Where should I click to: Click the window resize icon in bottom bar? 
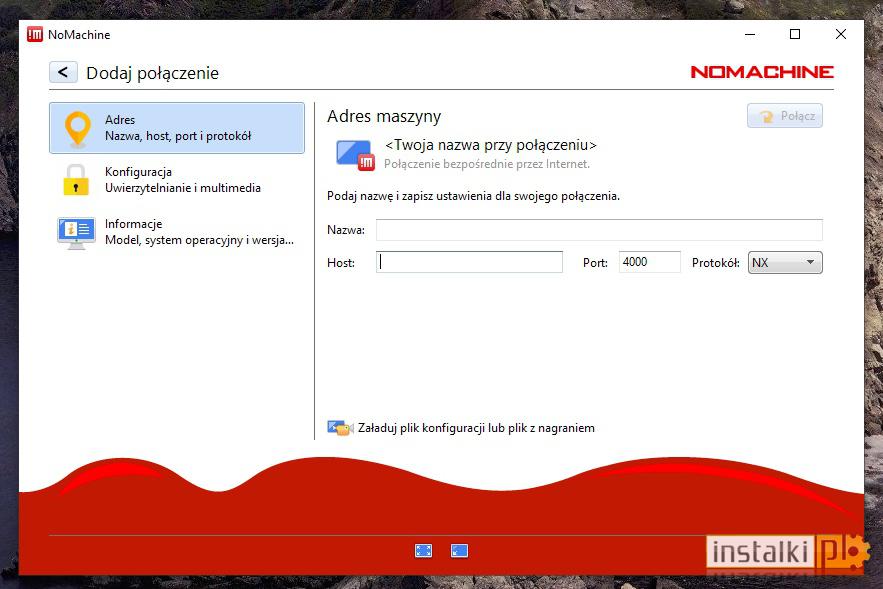(x=460, y=551)
